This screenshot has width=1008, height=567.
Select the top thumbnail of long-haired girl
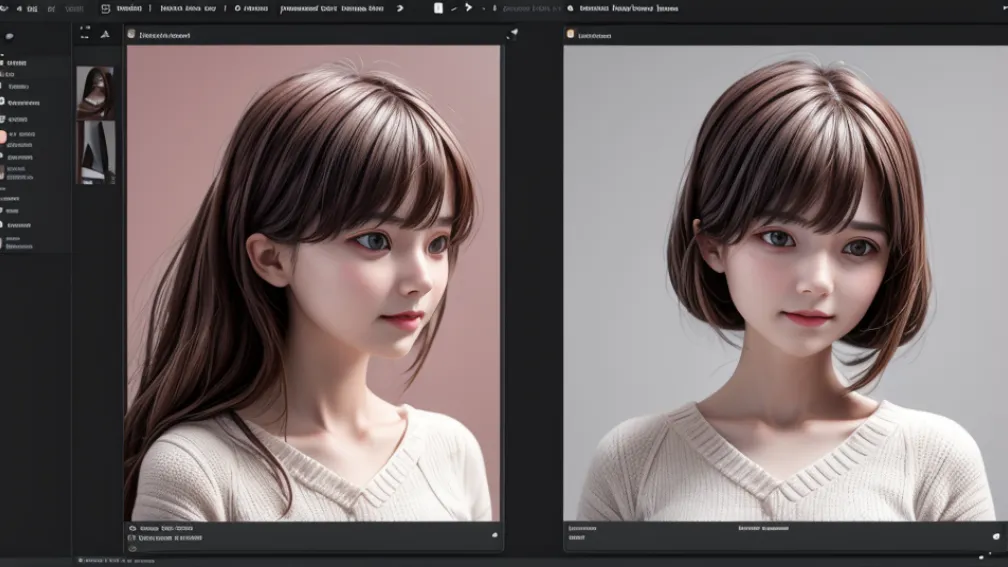coord(95,93)
